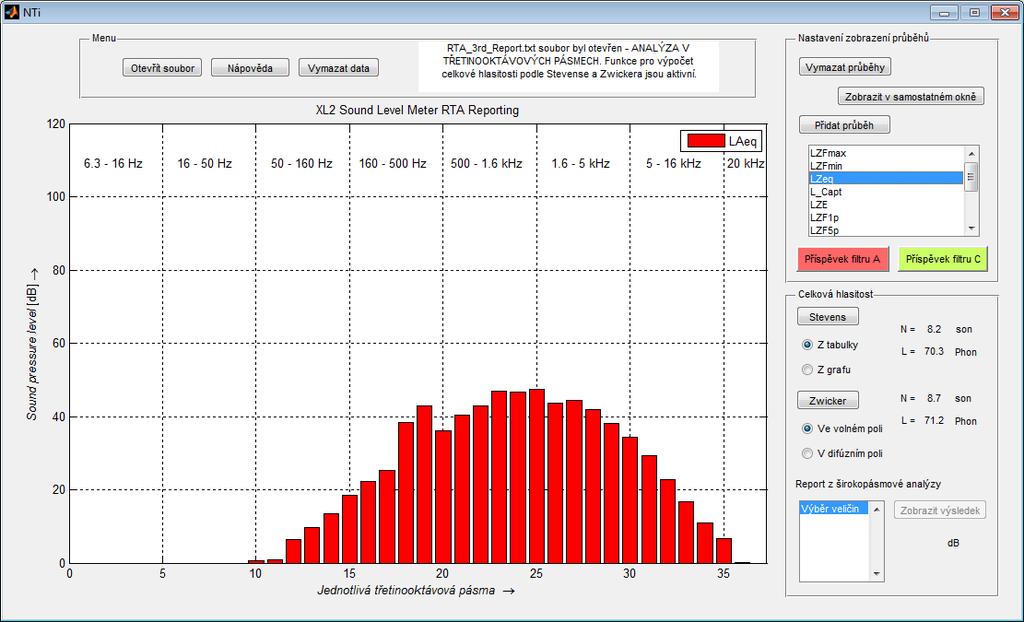Viewport: 1024px width, 622px height.
Task: Click the '160 - 500 Hz' band label
Action: [x=392, y=163]
